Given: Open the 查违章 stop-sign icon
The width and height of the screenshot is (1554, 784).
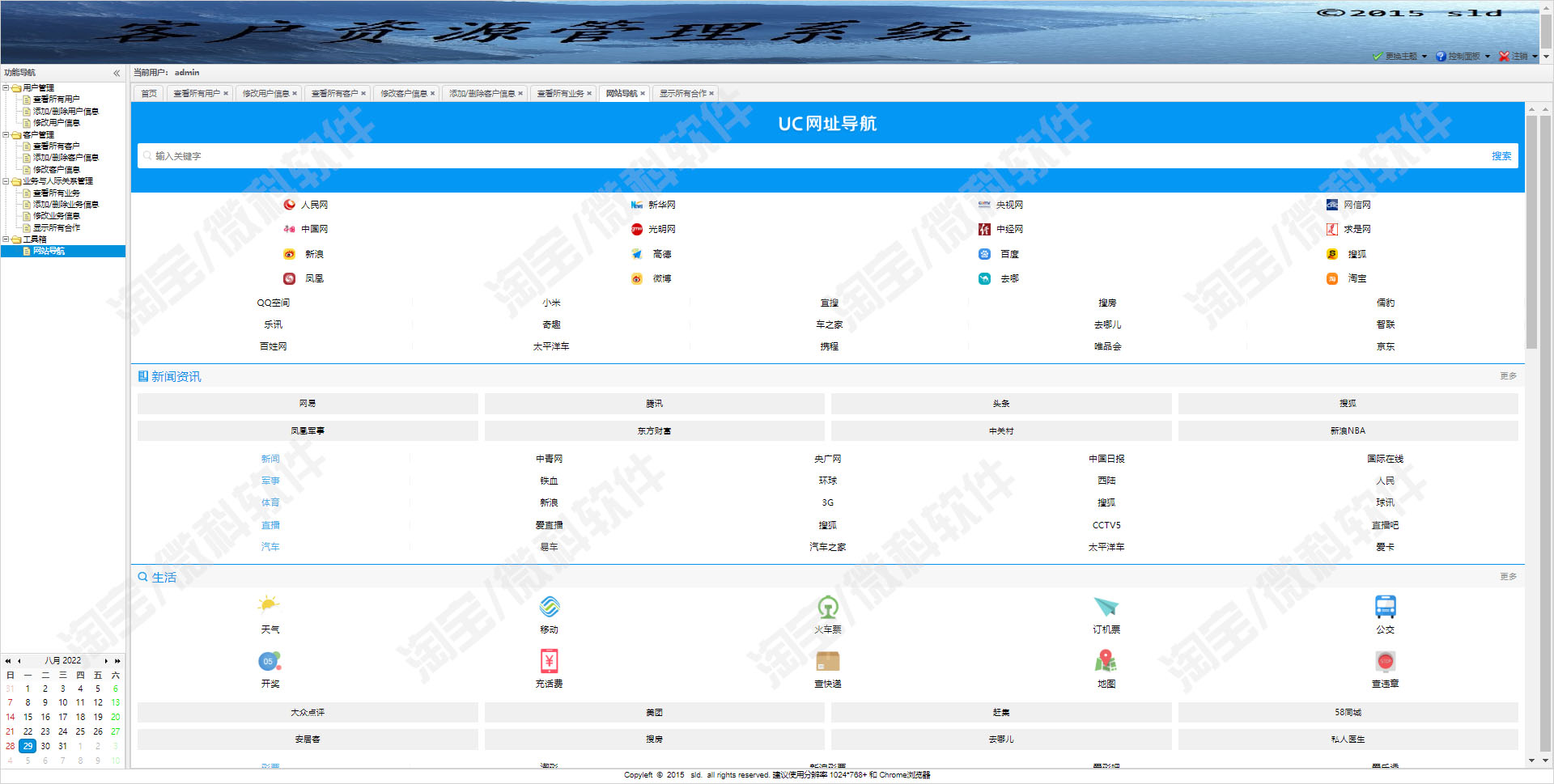Looking at the screenshot, I should point(1385,661).
